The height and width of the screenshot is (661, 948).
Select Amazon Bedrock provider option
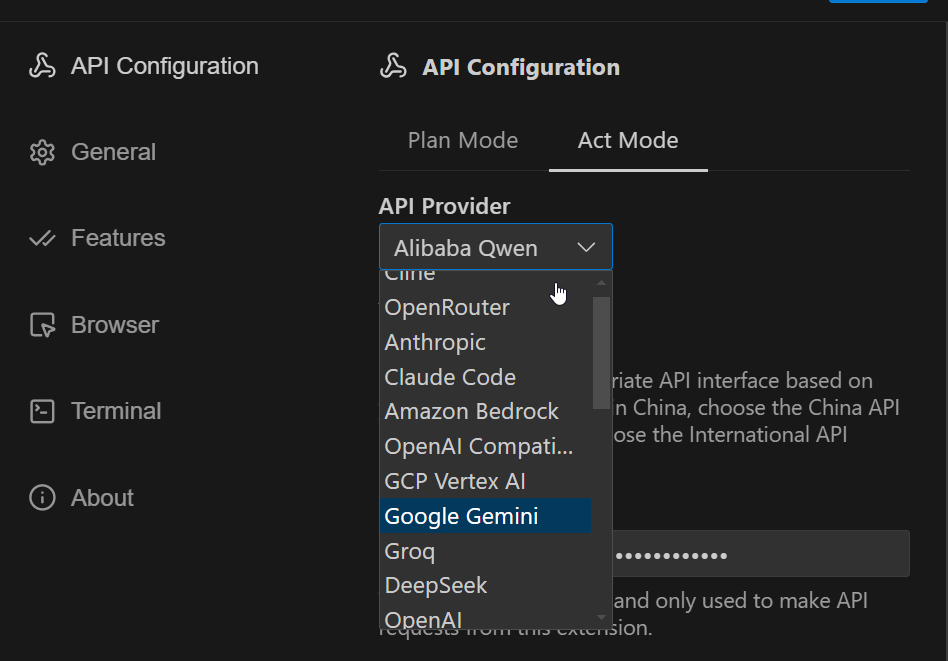click(x=472, y=412)
